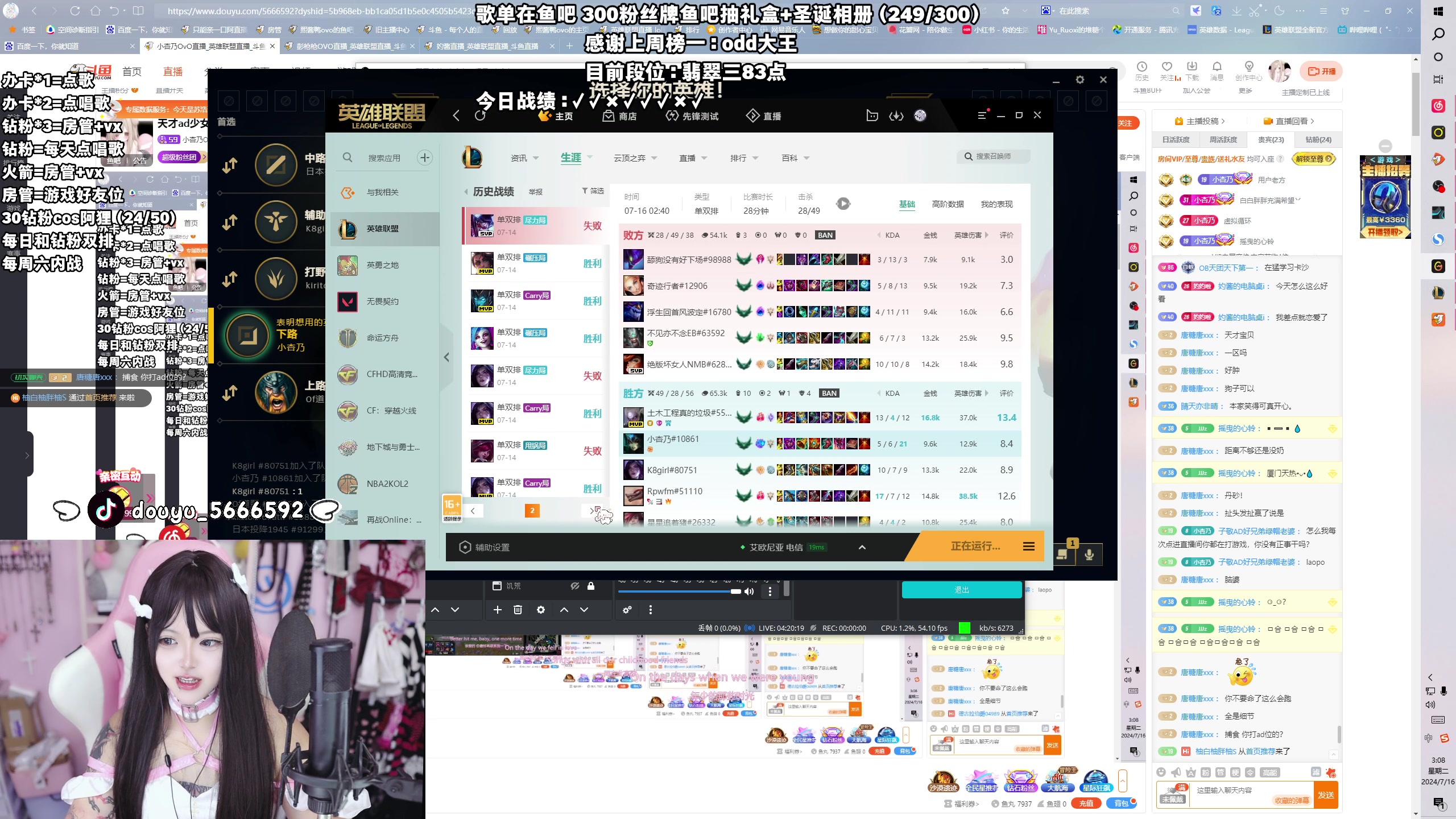Image resolution: width=1456 pixels, height=819 pixels.
Task: Open the 筛选 filter for match history
Action: tap(593, 191)
